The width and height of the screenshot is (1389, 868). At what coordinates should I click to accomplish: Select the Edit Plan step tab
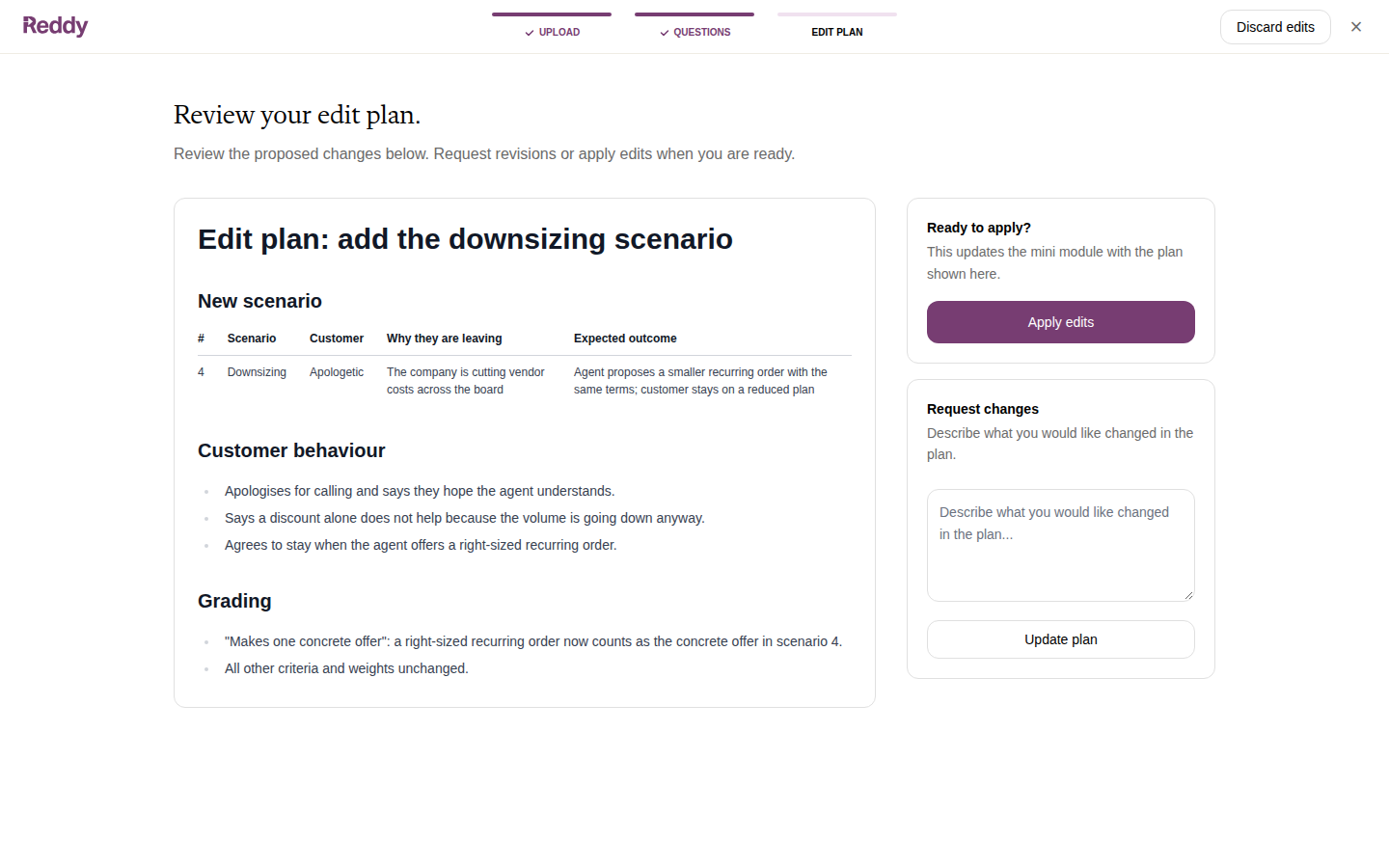(837, 27)
